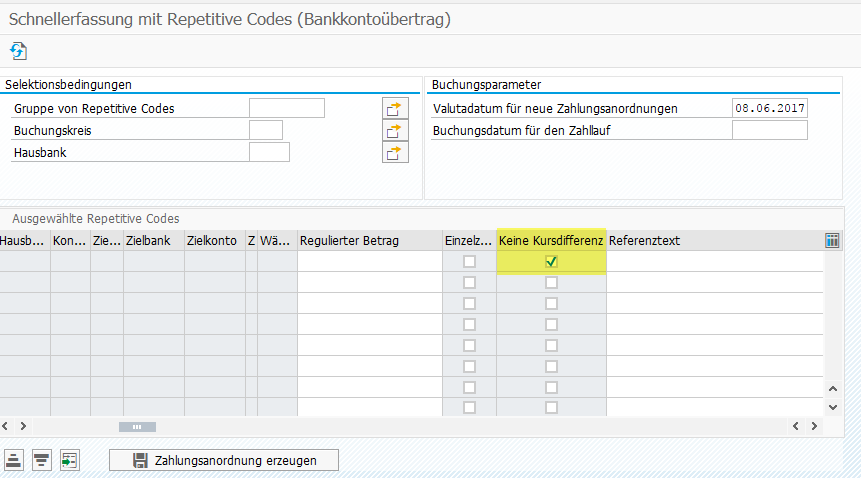Grab the horizontal scrollbar thumb of the table
This screenshot has width=861, height=478.
(137, 426)
